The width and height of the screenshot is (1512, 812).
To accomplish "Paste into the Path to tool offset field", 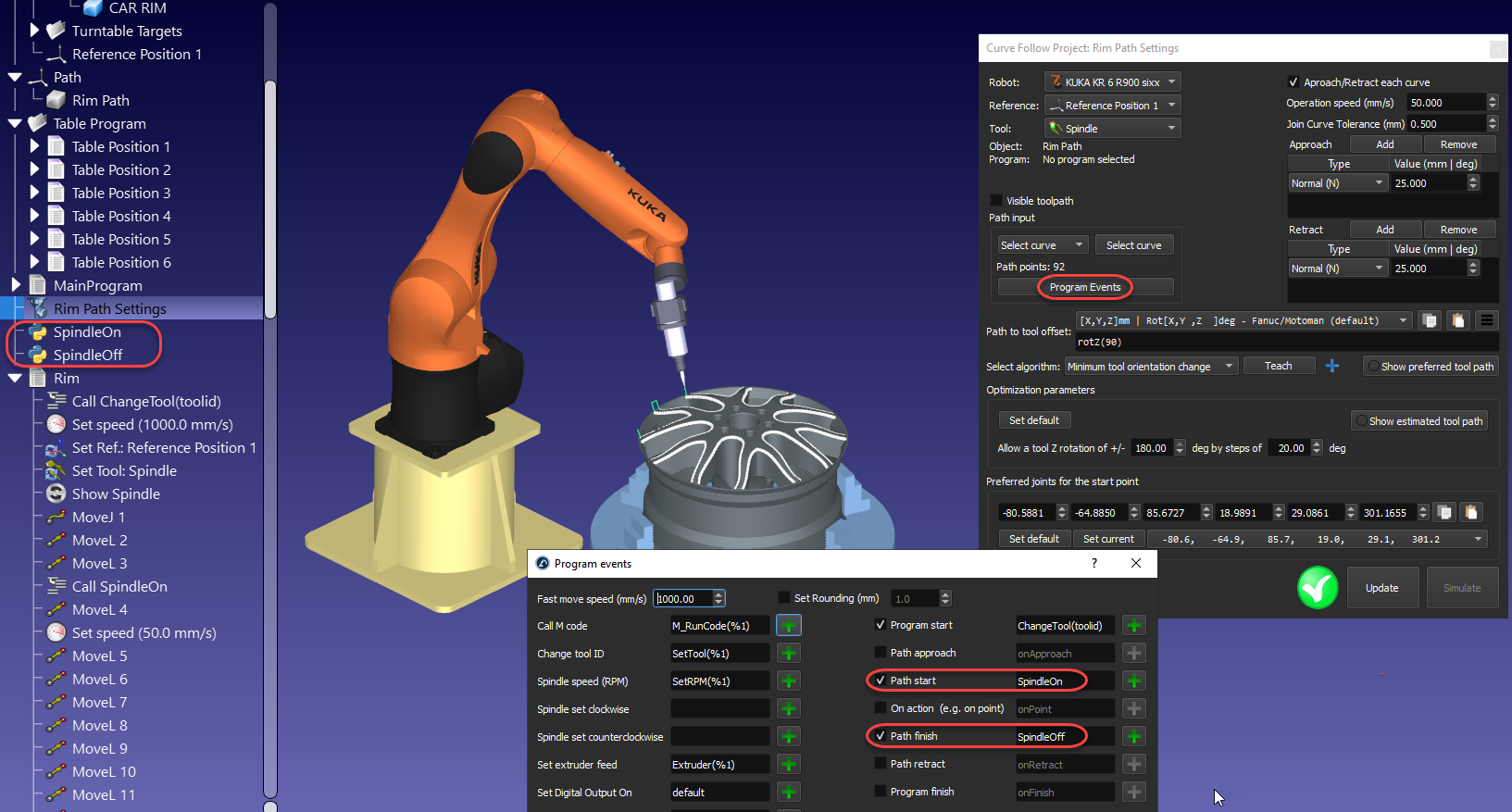I will 1458,320.
